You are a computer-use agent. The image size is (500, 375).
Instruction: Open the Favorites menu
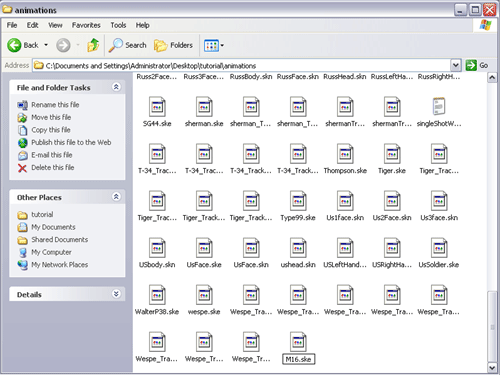click(86, 25)
